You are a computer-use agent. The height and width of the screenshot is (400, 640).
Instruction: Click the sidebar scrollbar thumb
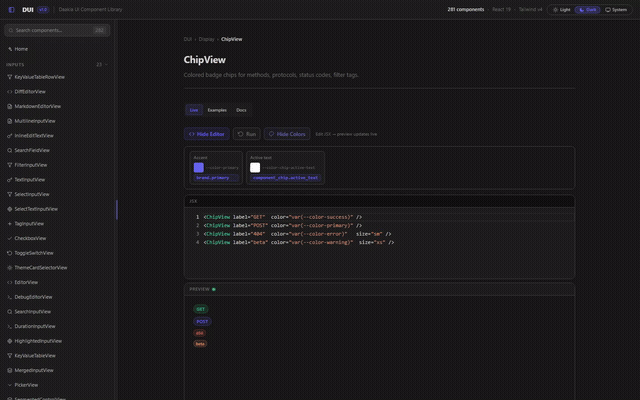tap(117, 210)
